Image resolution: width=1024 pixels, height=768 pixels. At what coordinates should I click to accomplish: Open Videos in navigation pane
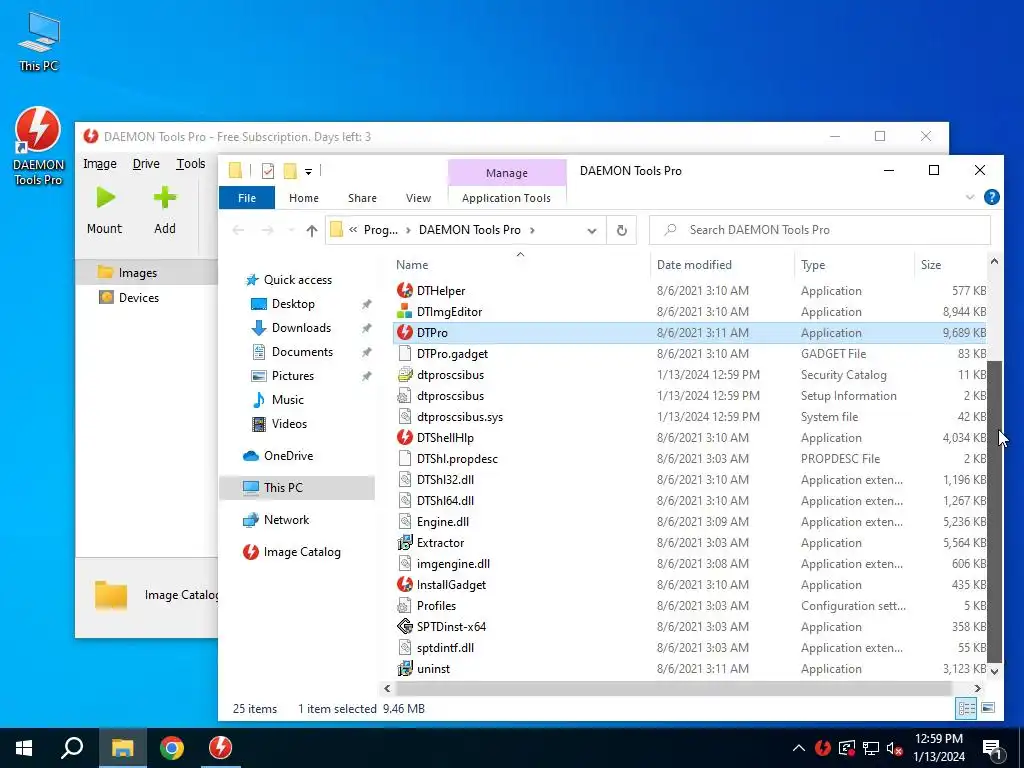[x=289, y=424]
